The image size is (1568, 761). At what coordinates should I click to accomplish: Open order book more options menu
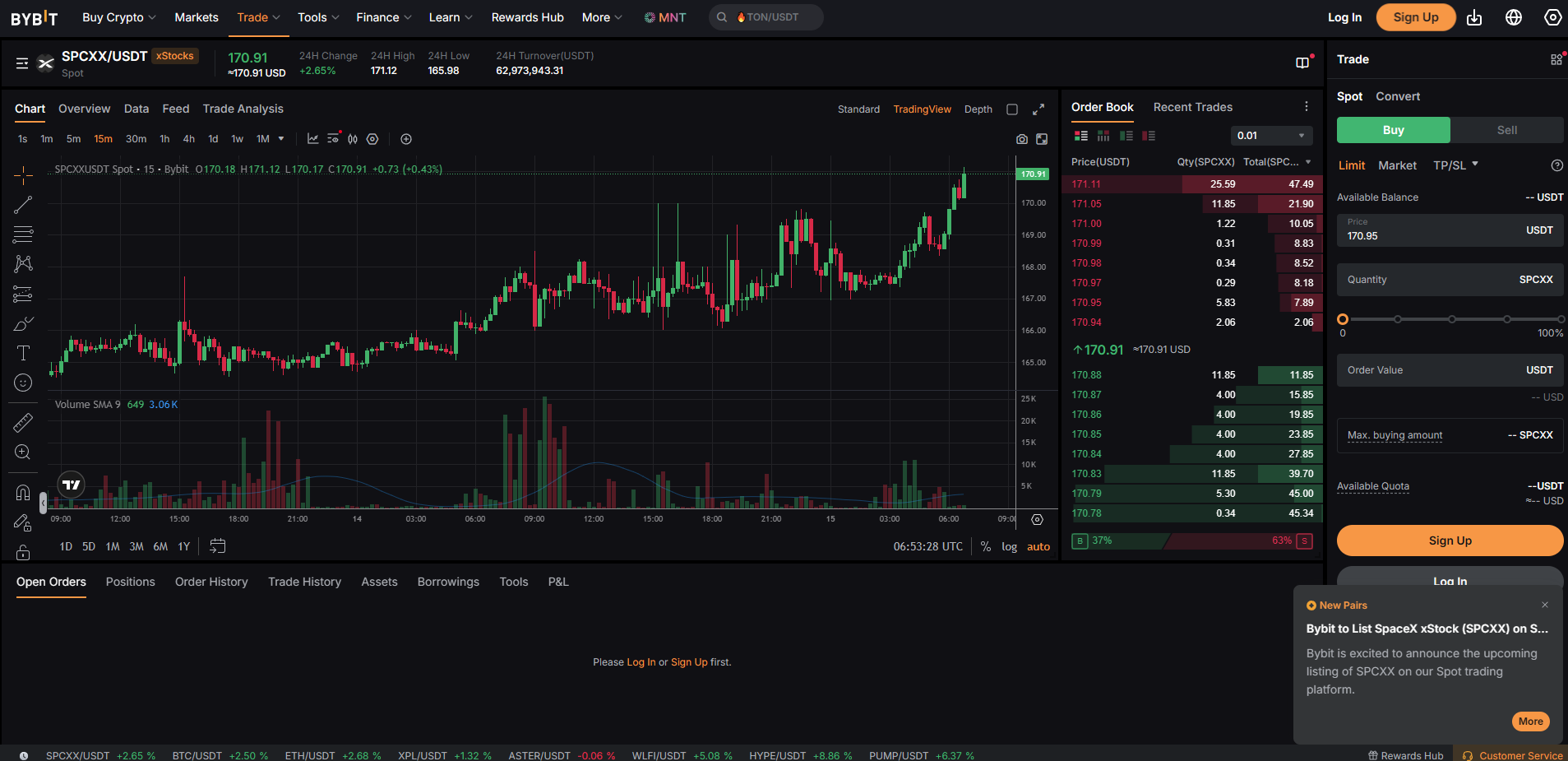[x=1307, y=106]
